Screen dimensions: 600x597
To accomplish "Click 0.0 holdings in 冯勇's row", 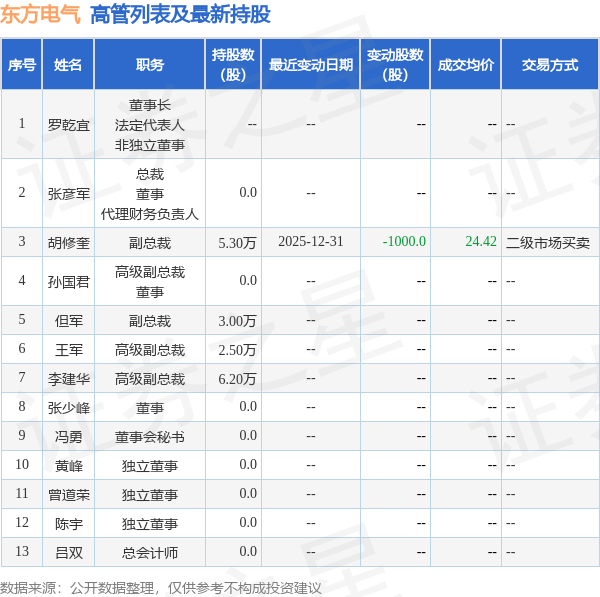I will pyautogui.click(x=248, y=436).
